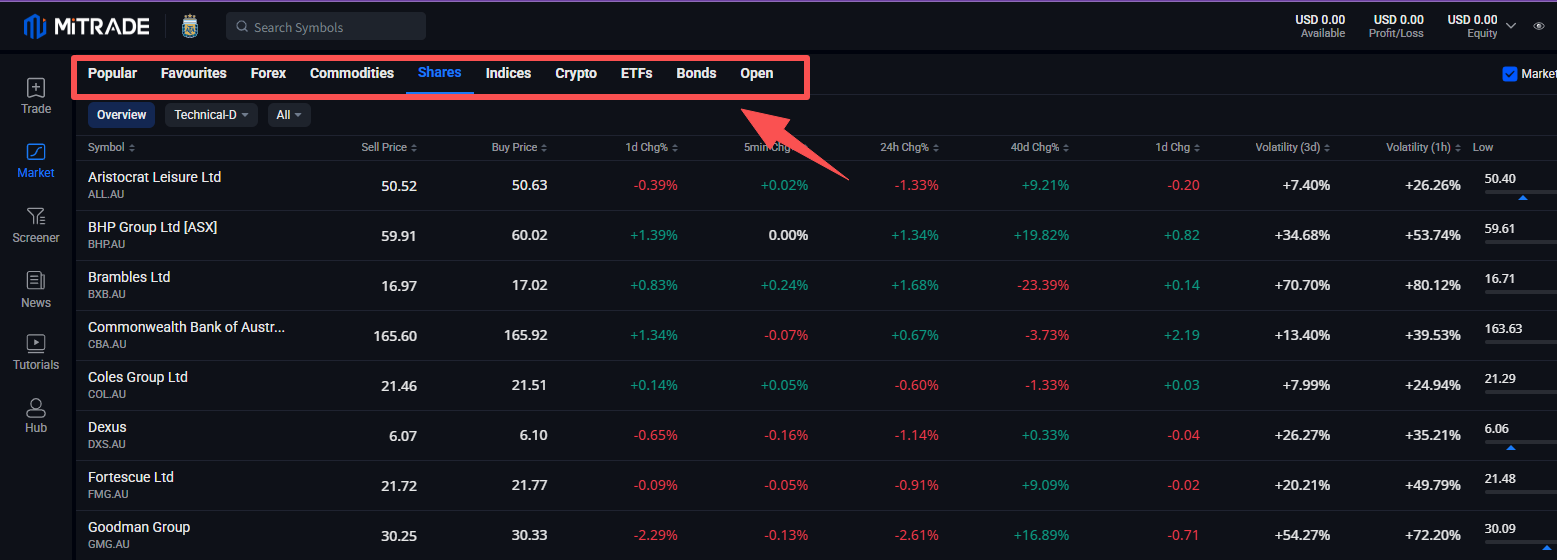
Task: Sort by Symbol column
Action: 112,147
